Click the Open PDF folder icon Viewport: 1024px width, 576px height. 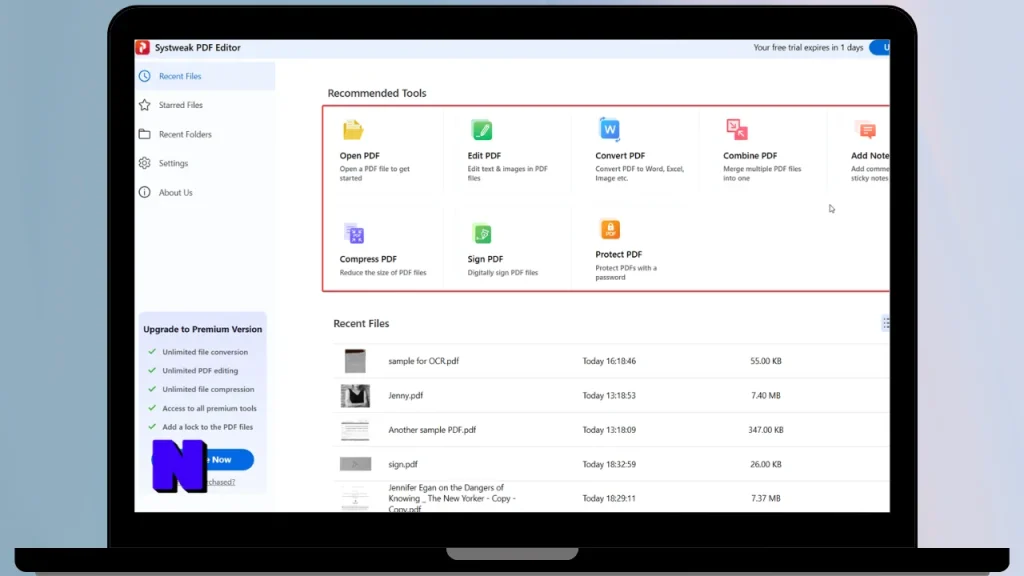353,129
